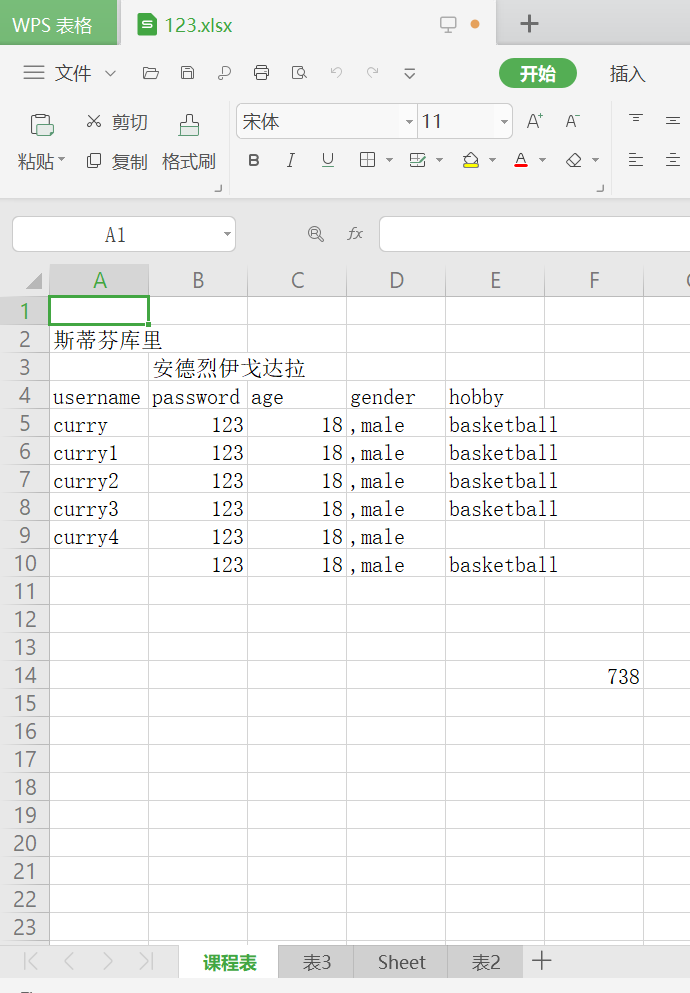Align text left icon
The width and height of the screenshot is (690, 993).
point(636,160)
